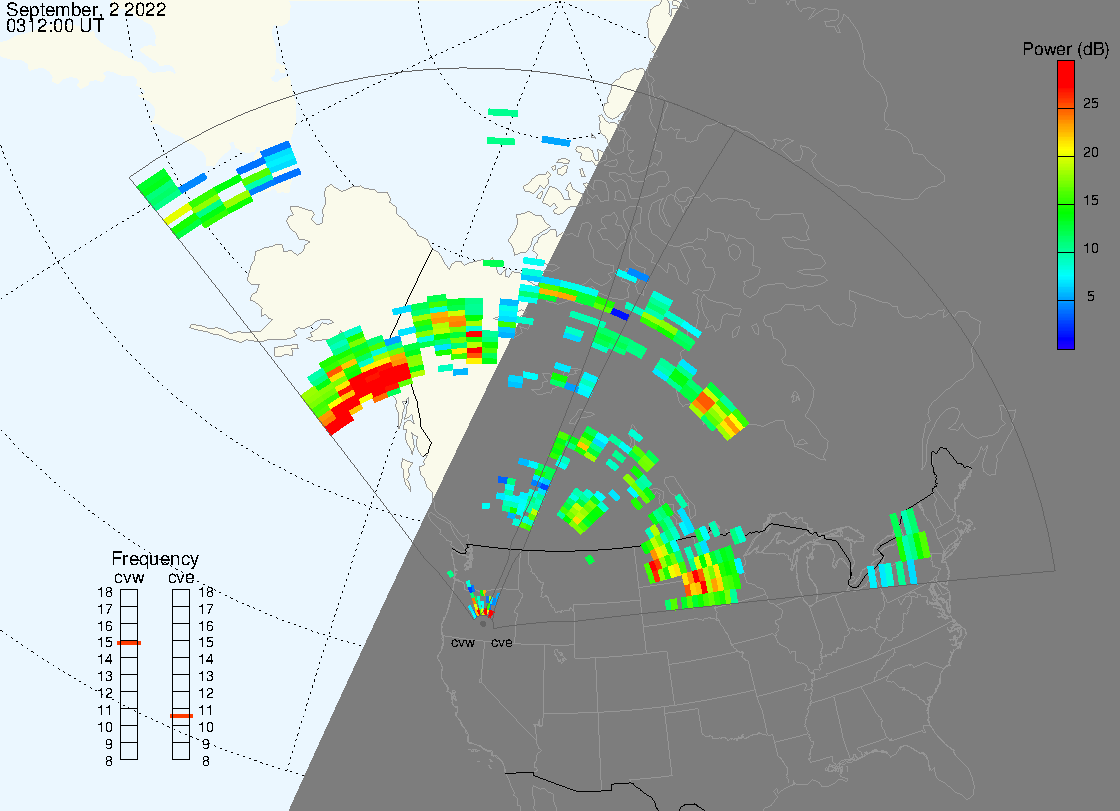Click the date text 'September, 2 2022'

(x=86, y=9)
